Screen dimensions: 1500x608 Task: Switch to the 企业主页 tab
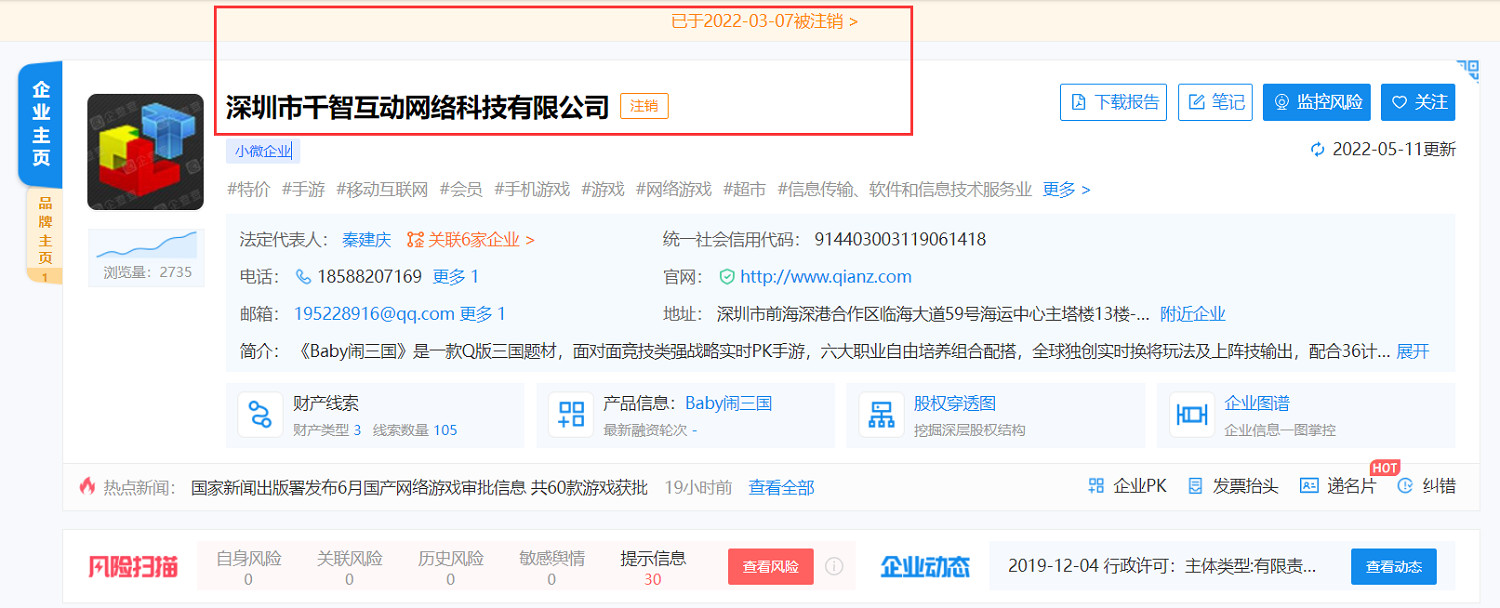tap(38, 123)
